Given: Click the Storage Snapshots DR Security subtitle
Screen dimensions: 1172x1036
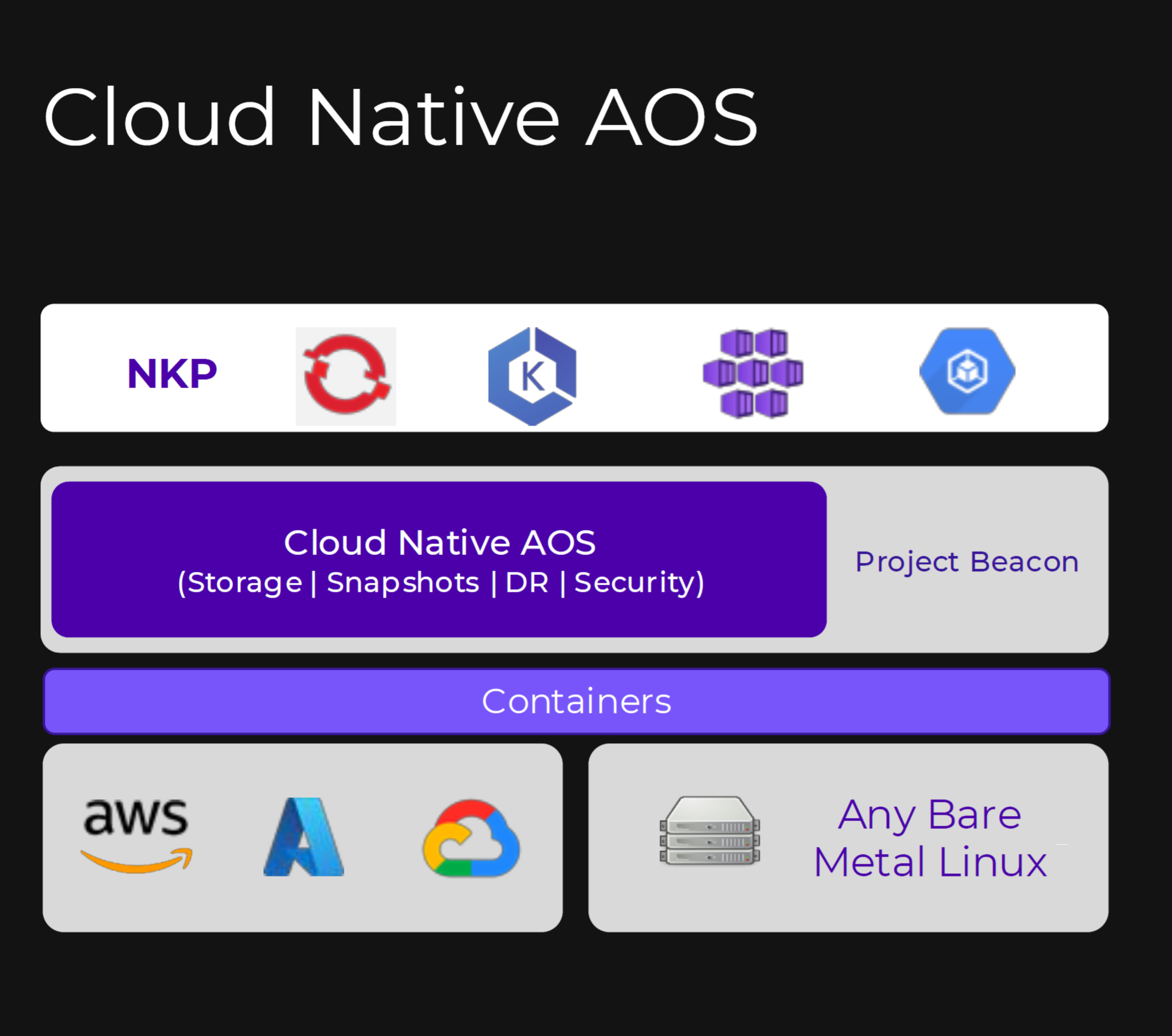Looking at the screenshot, I should tap(440, 583).
